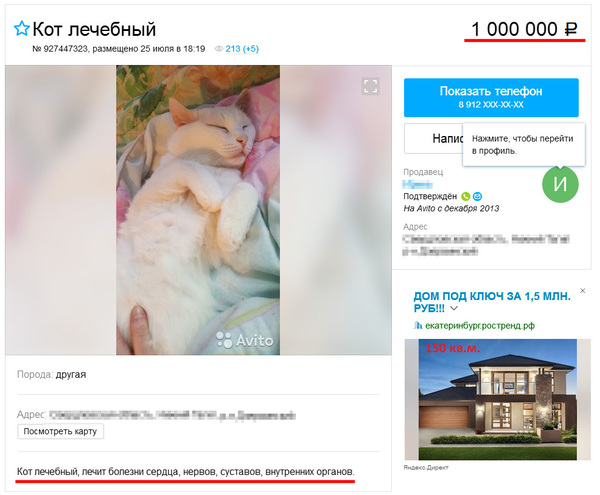Click the green phone verified icon
The image size is (600, 495).
[466, 197]
